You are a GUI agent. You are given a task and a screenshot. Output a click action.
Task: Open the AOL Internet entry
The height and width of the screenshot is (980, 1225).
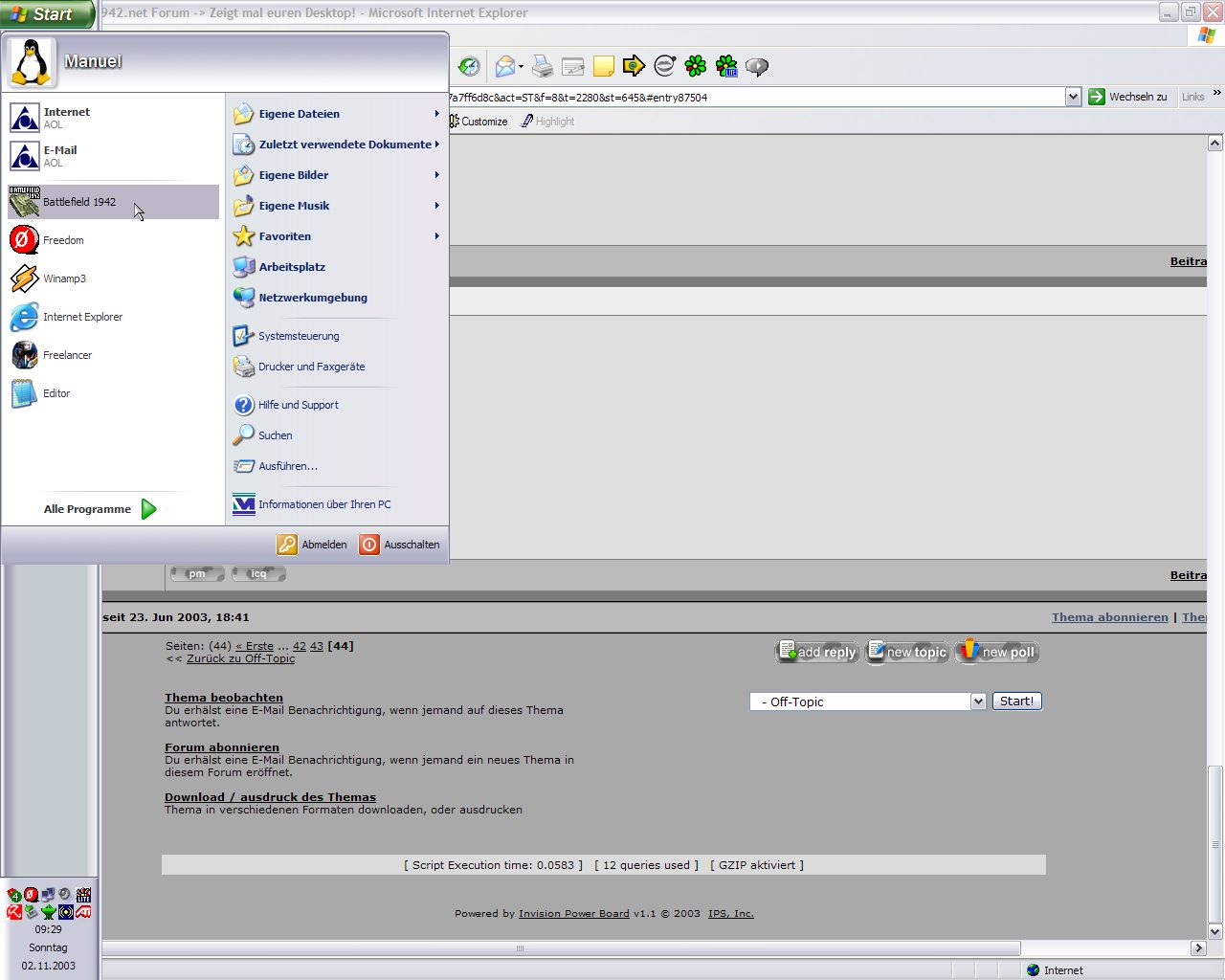click(113, 118)
